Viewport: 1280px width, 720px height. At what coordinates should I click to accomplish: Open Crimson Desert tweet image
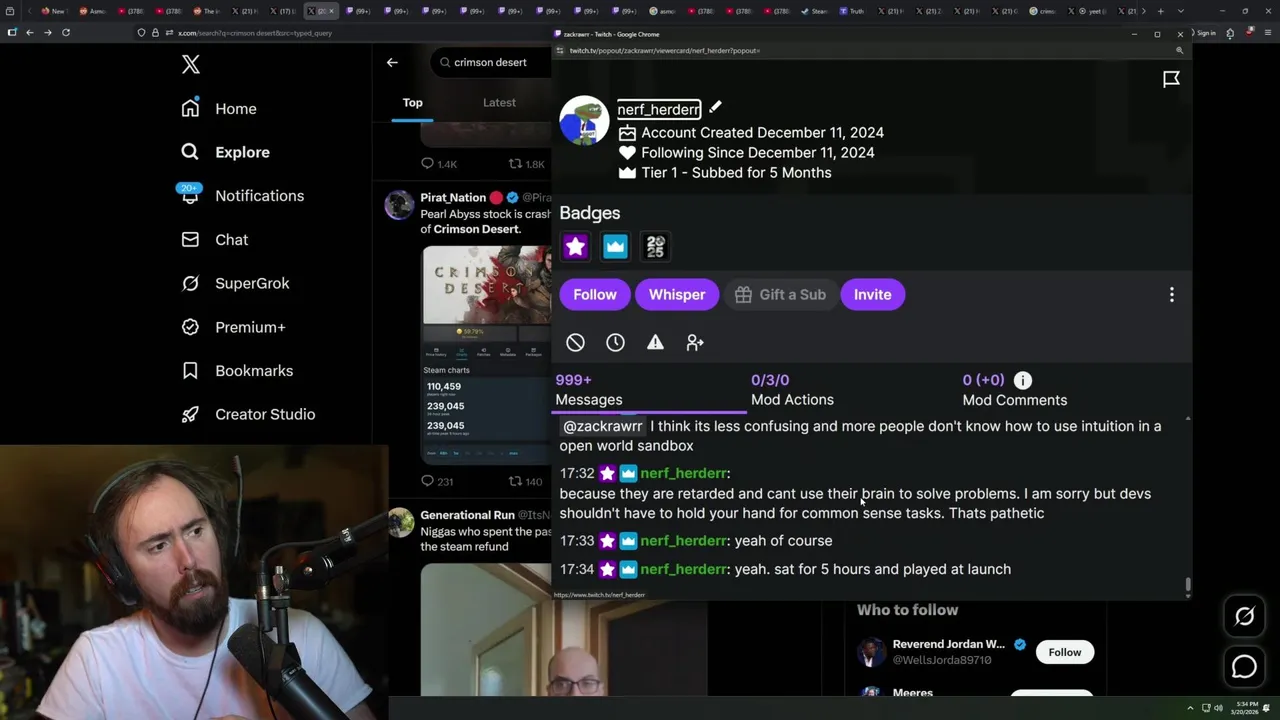tap(486, 355)
